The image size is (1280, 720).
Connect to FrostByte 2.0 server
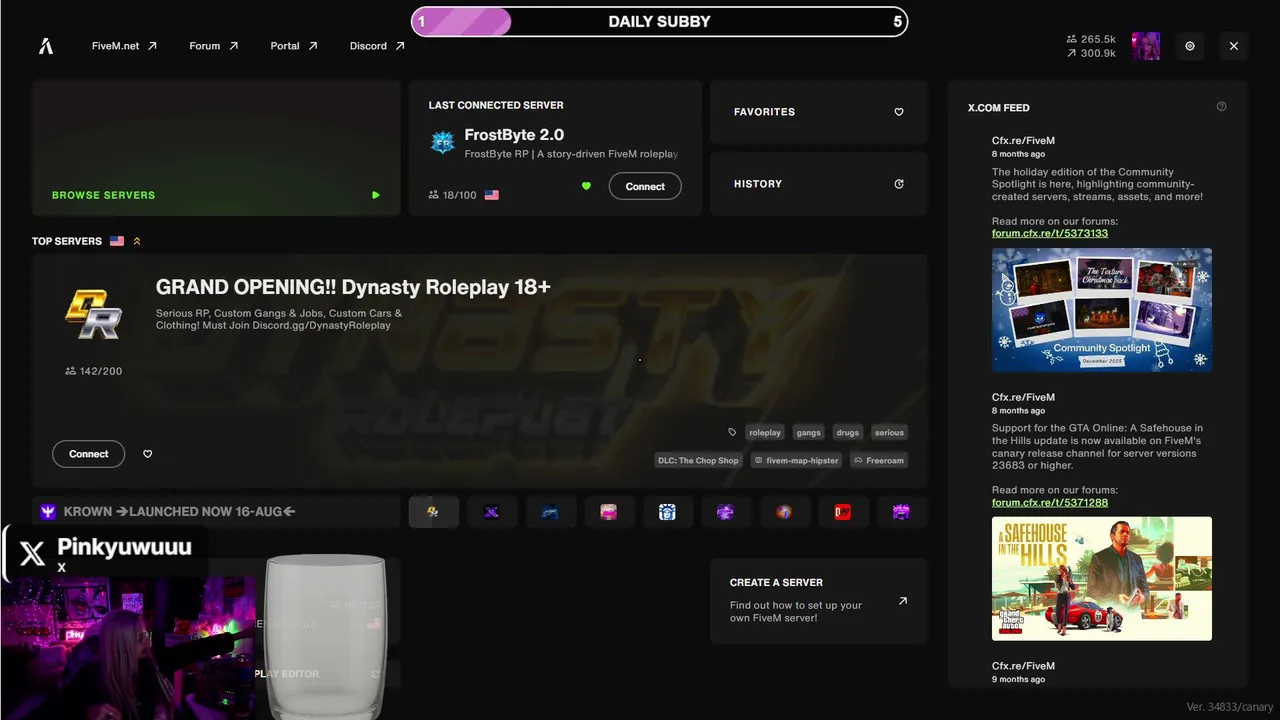645,186
